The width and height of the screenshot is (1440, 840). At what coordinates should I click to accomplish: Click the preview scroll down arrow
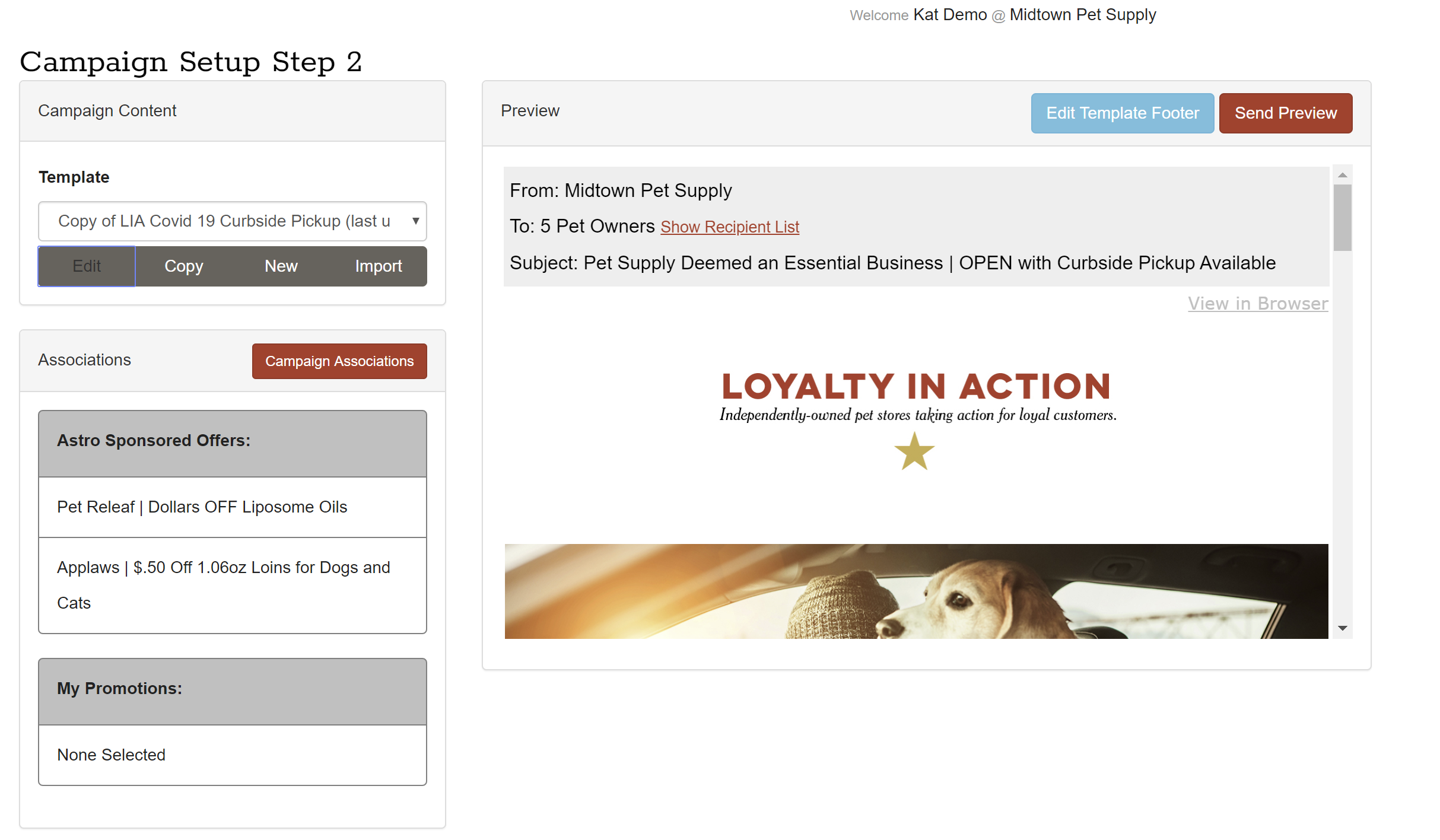(1342, 628)
